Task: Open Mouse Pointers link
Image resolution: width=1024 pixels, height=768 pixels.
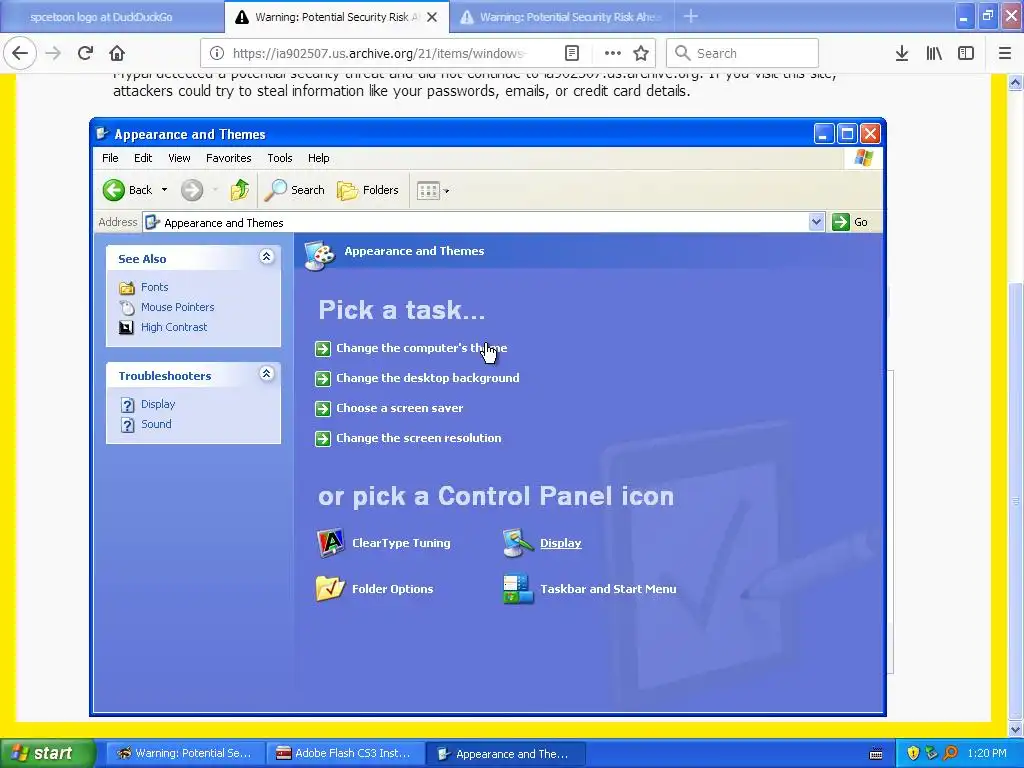Action: [178, 307]
